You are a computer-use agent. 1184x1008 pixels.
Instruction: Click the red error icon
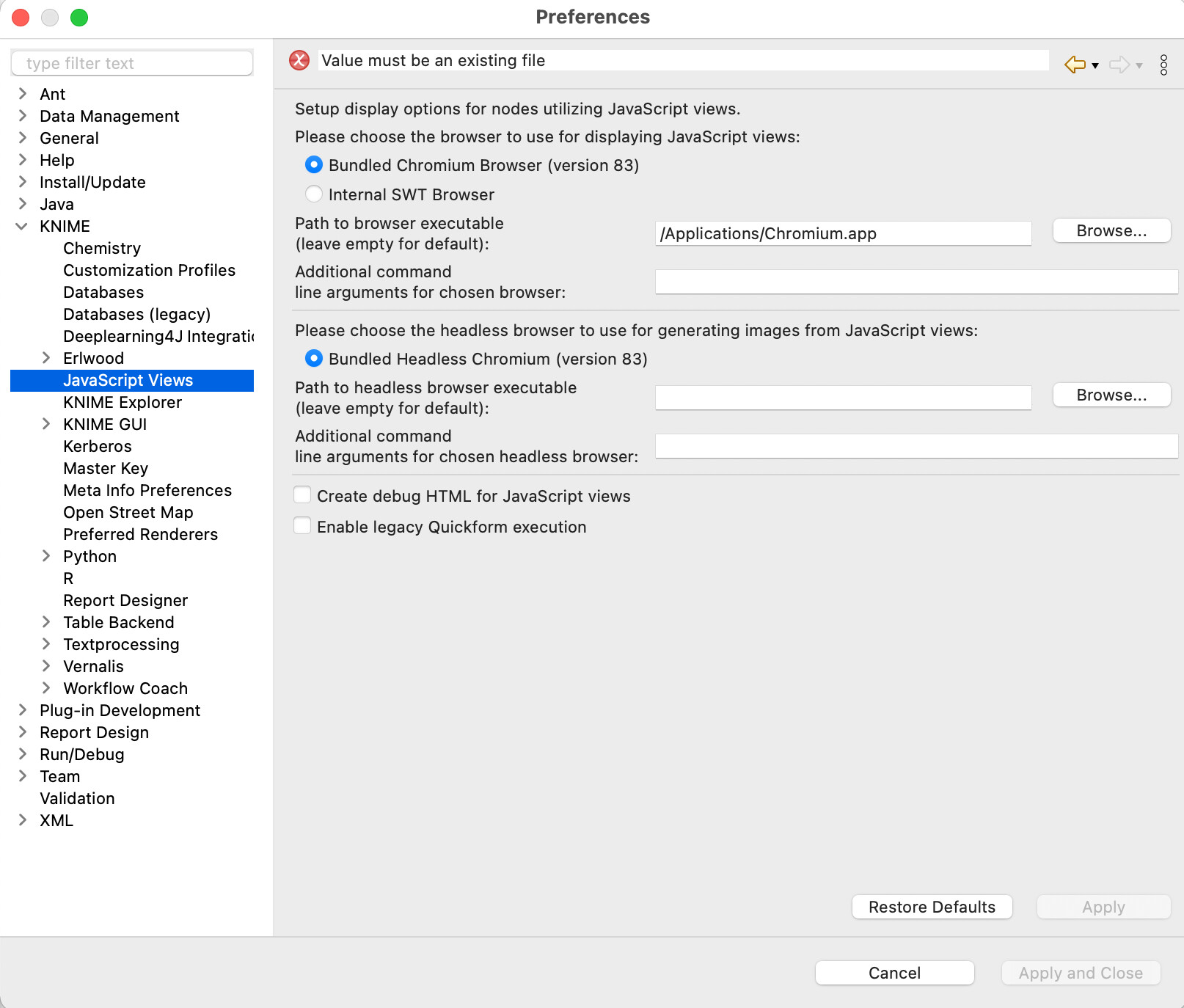(x=299, y=60)
